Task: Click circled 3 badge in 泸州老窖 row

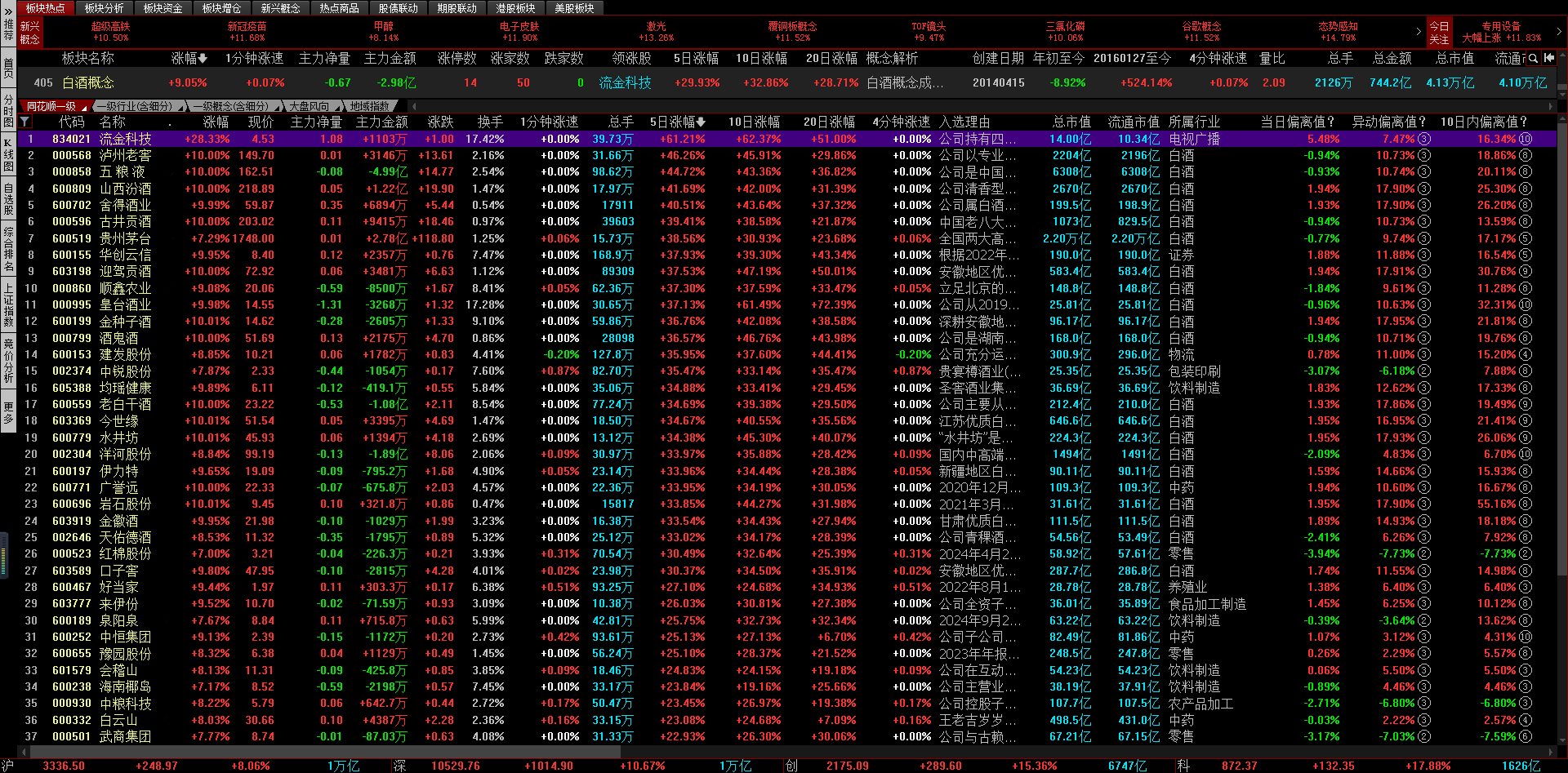Action: pos(1424,155)
